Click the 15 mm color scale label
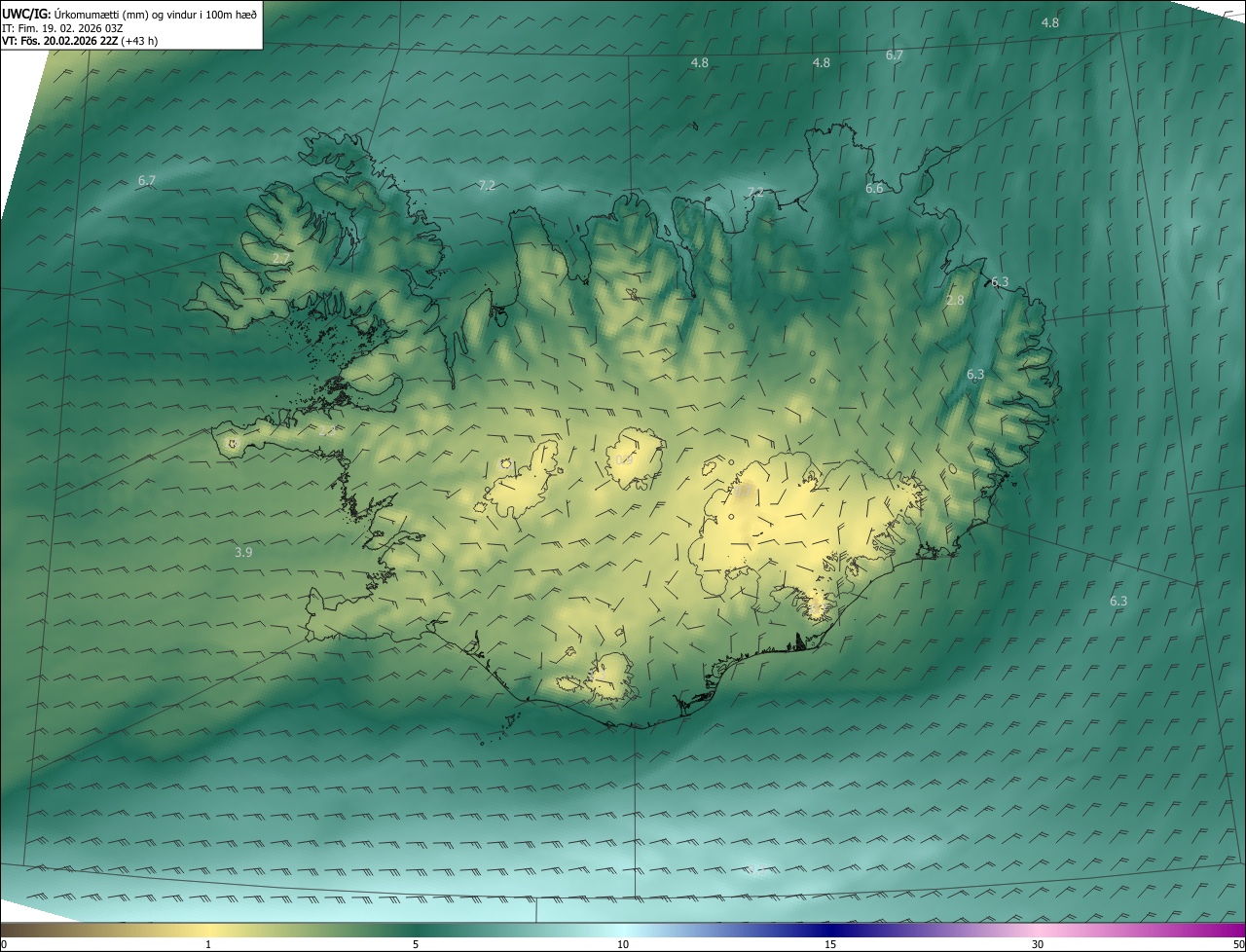The height and width of the screenshot is (952, 1246). click(x=830, y=944)
